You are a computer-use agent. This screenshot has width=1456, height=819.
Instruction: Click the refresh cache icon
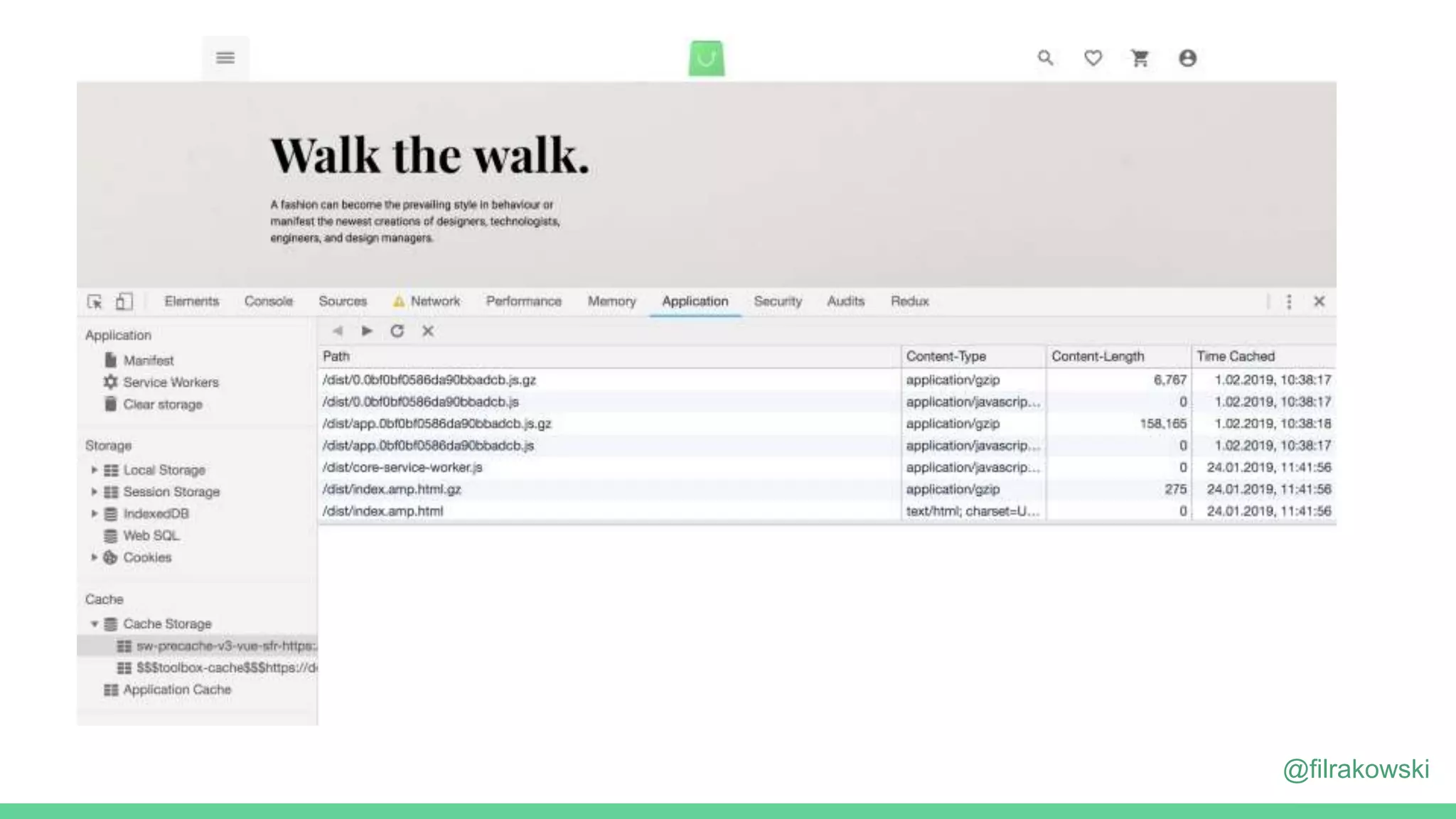[x=397, y=331]
